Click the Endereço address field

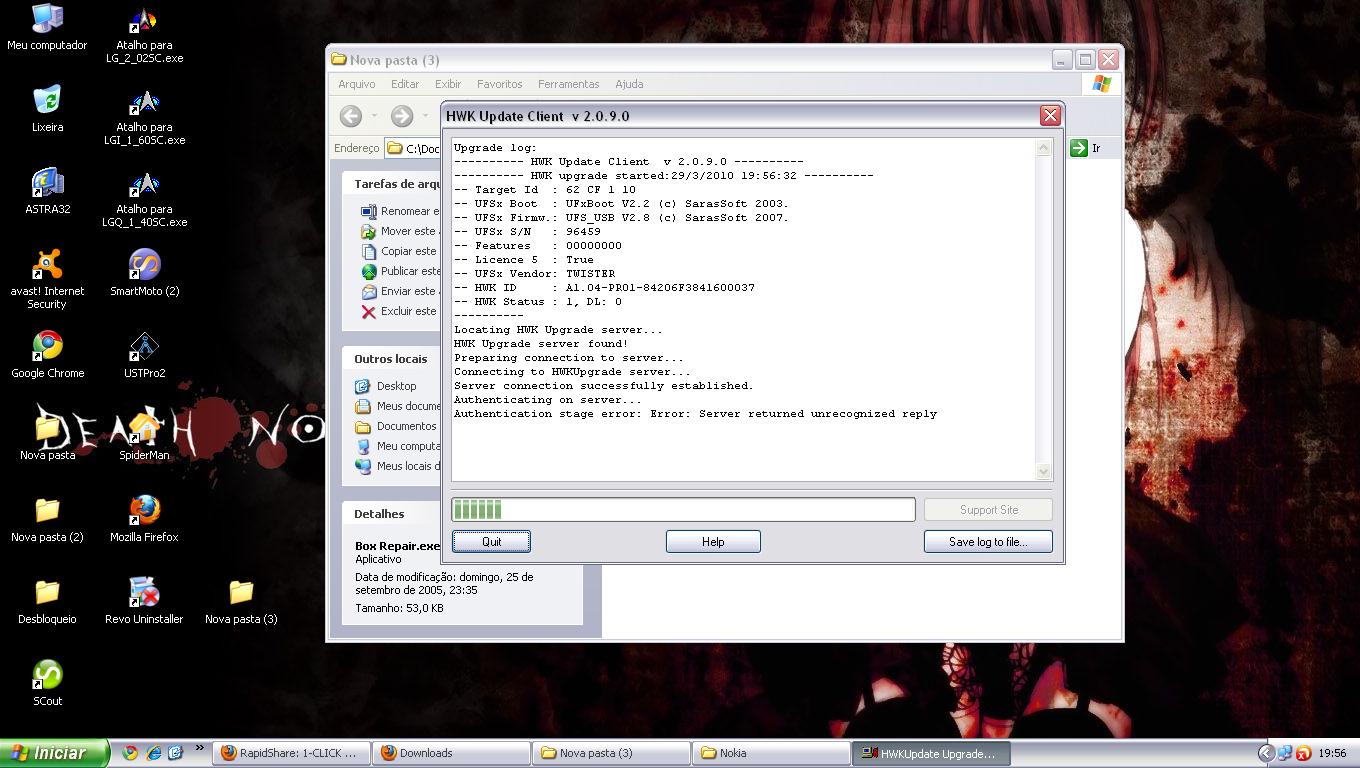pos(414,148)
